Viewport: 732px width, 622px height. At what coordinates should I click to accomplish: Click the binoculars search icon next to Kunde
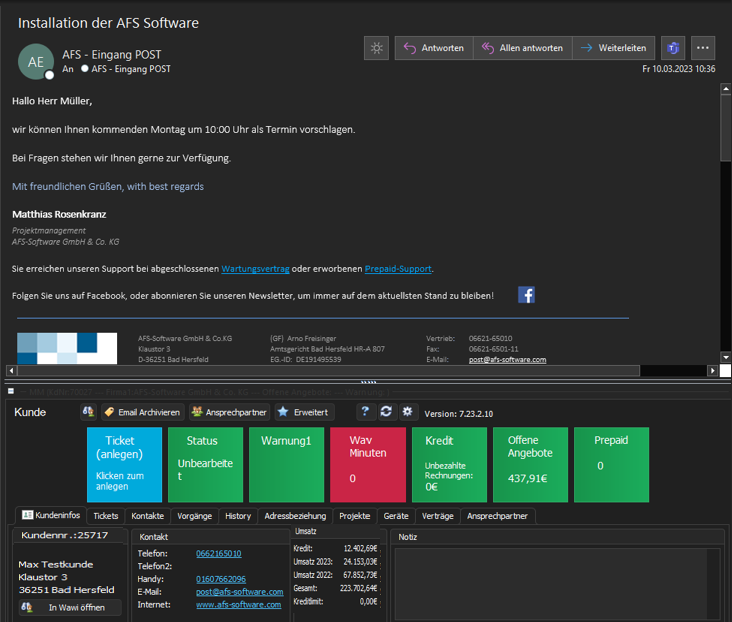(x=88, y=412)
